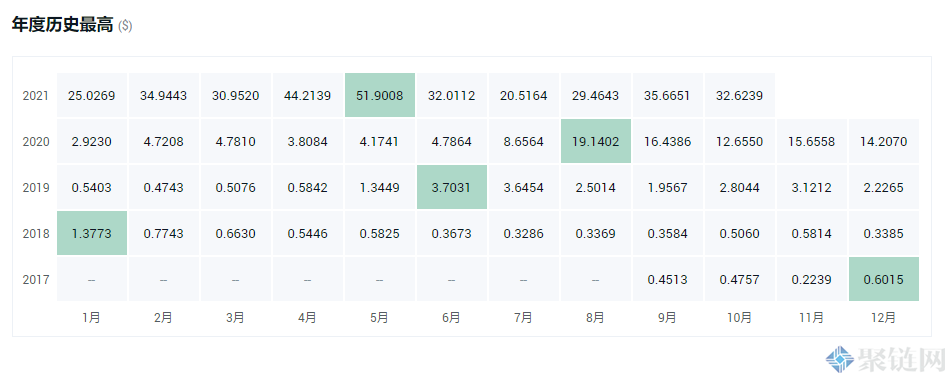The width and height of the screenshot is (945, 373).
Task: Click the 2020 year row label
Action: click(36, 142)
